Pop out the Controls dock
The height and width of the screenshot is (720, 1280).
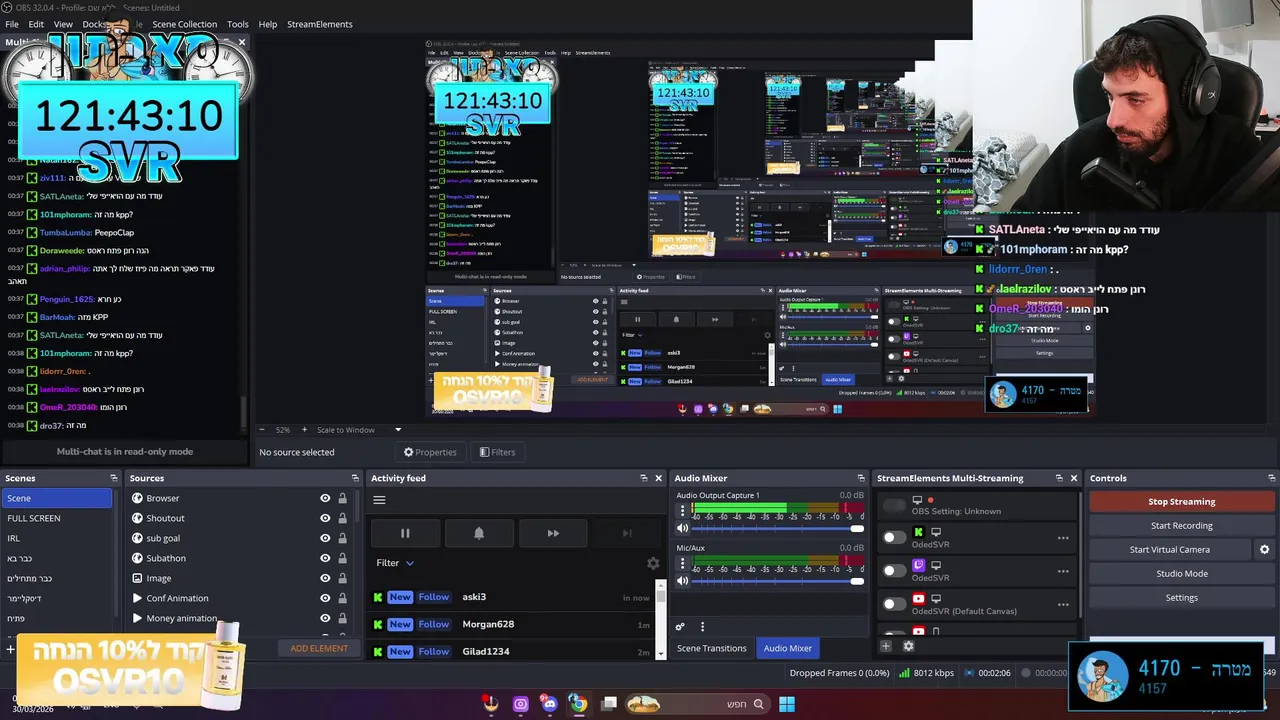click(x=1271, y=478)
